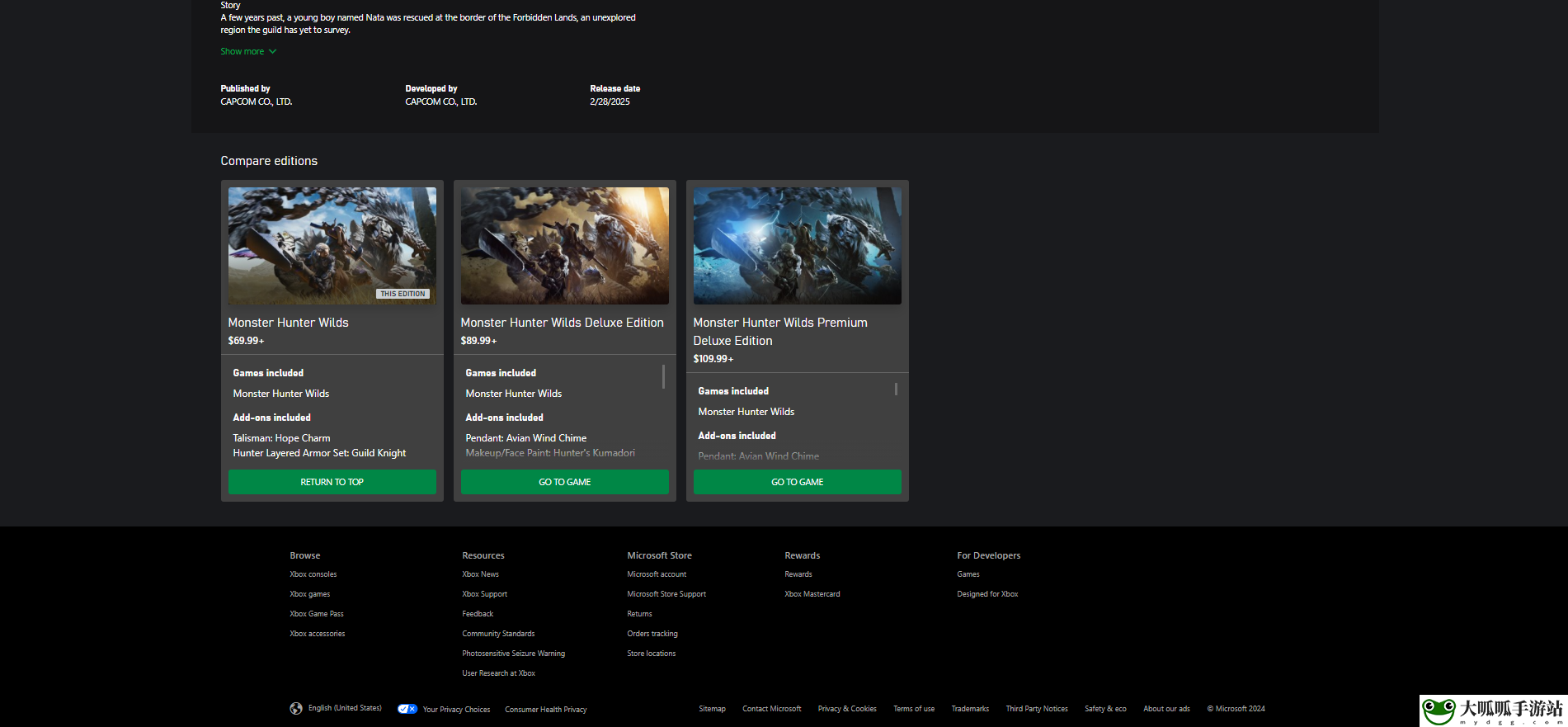The height and width of the screenshot is (727, 1568).
Task: Open Xbox games link
Action: (x=310, y=594)
